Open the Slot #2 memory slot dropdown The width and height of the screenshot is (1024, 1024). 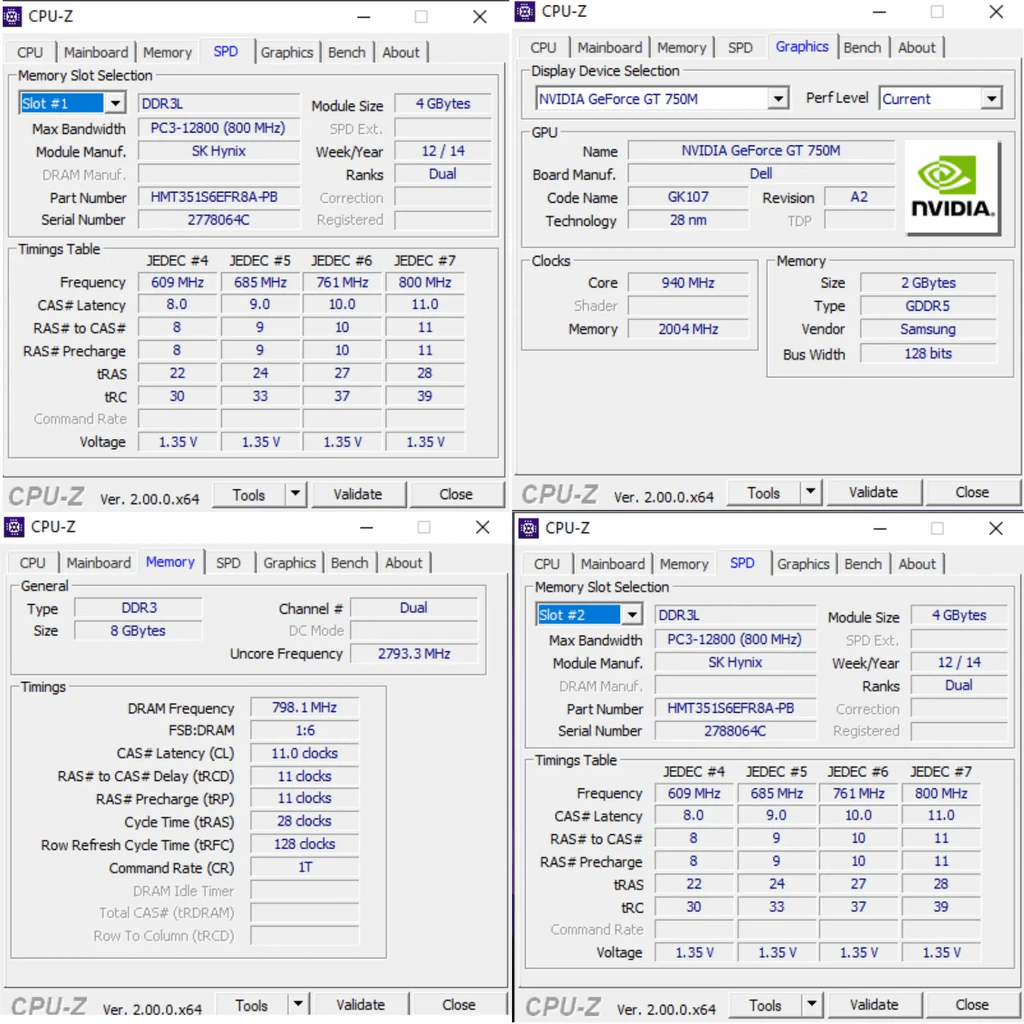(632, 615)
